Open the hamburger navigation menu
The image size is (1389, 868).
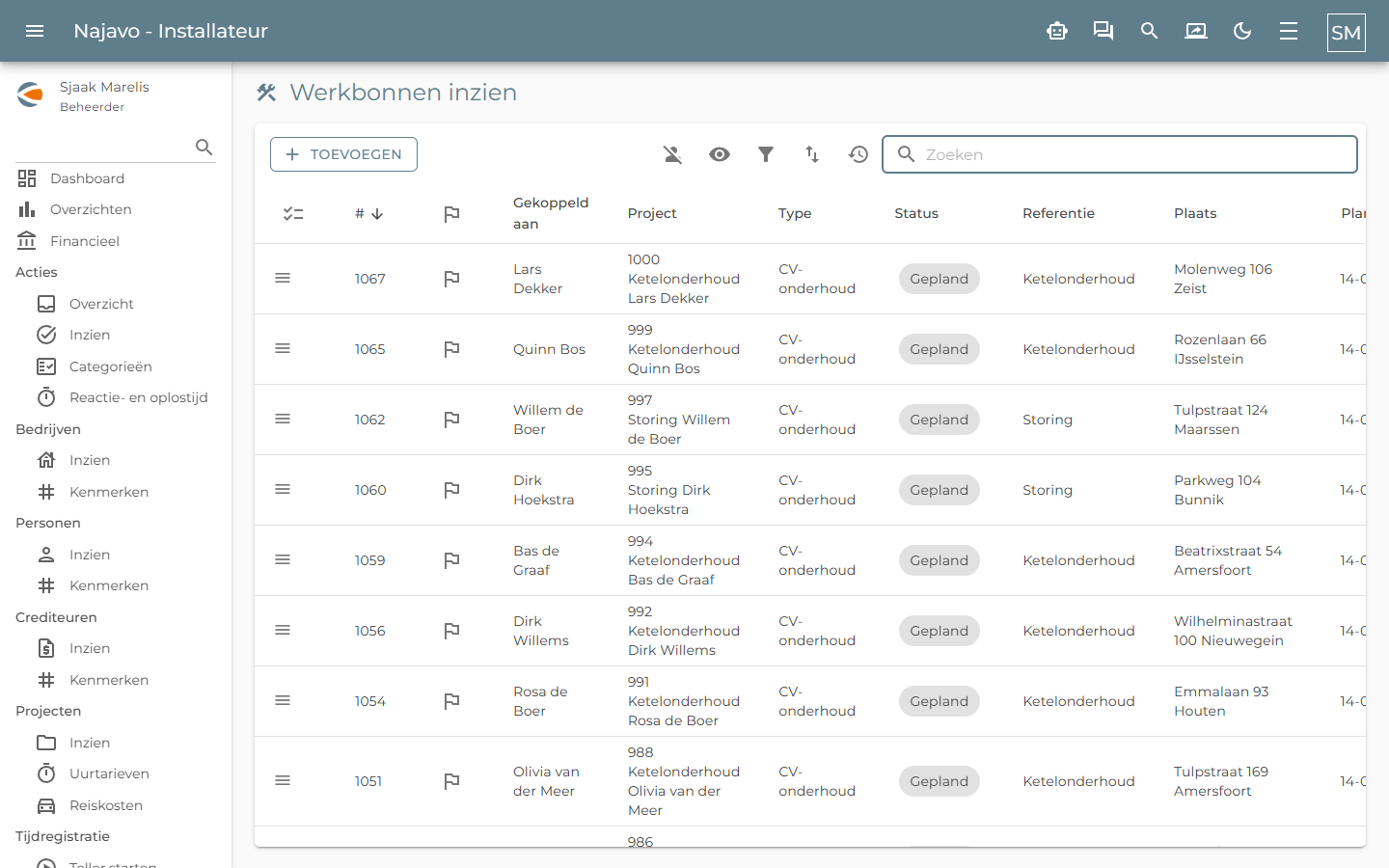click(35, 31)
